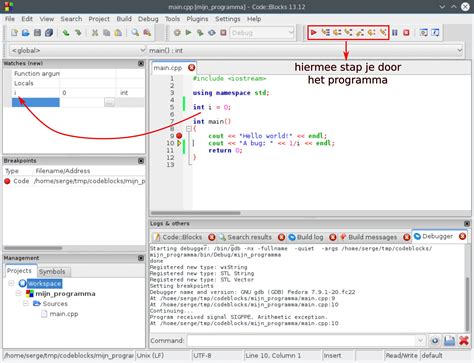Click the Save all files icon
474x363 pixels.
click(x=49, y=33)
